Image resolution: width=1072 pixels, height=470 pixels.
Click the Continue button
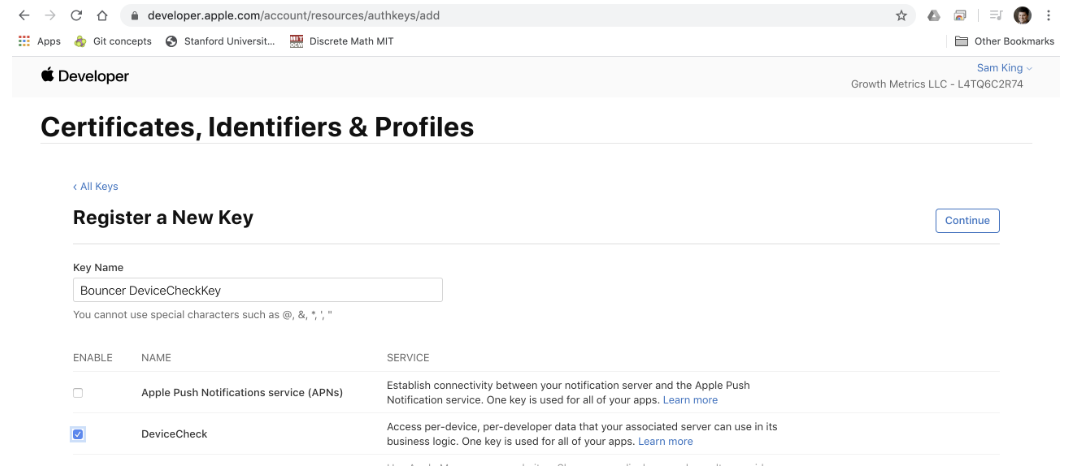[x=967, y=220]
